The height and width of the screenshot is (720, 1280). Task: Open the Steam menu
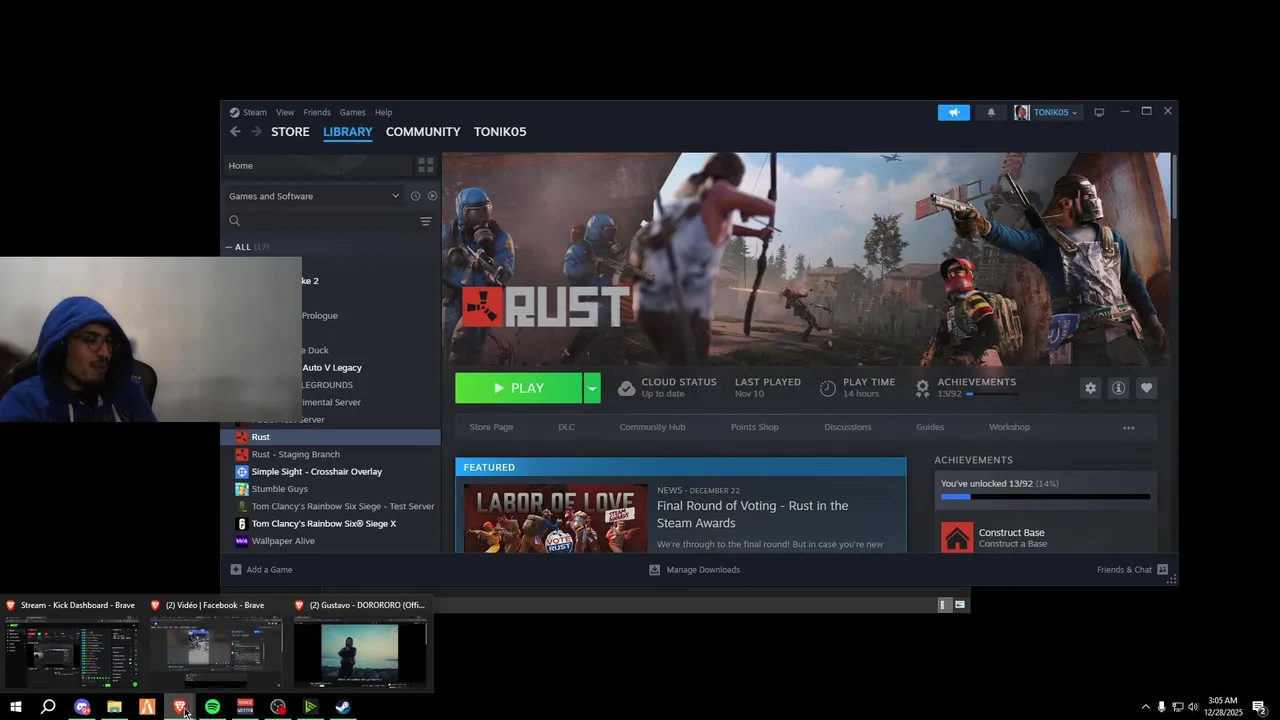(x=254, y=112)
